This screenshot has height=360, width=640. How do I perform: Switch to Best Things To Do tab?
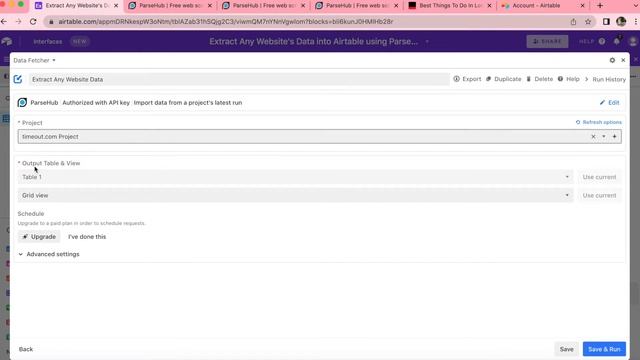point(450,6)
